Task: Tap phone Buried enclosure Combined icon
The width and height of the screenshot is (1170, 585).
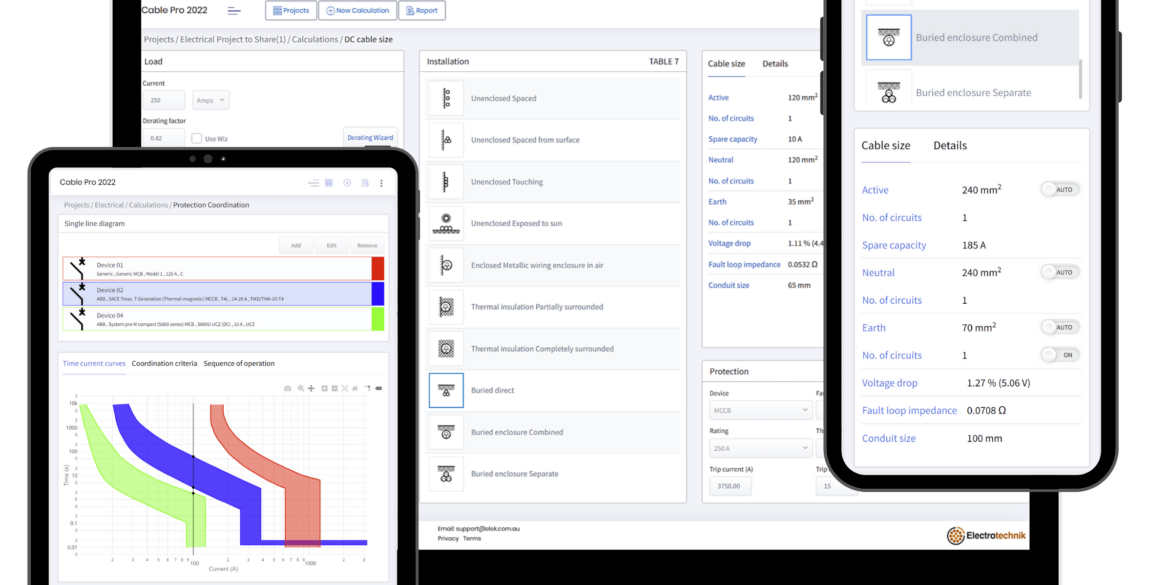Action: pos(889,37)
